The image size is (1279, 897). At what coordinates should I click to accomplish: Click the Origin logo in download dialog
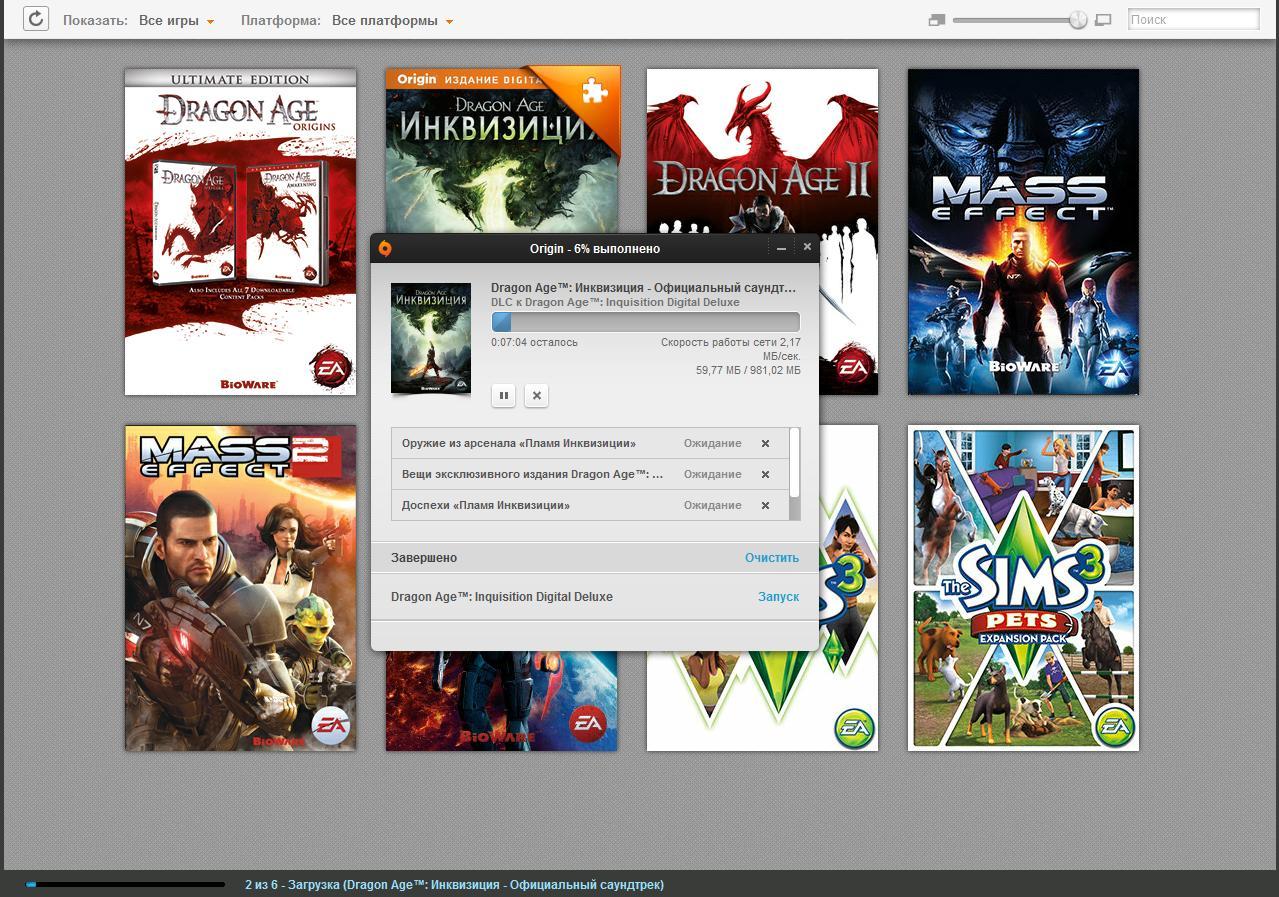385,248
